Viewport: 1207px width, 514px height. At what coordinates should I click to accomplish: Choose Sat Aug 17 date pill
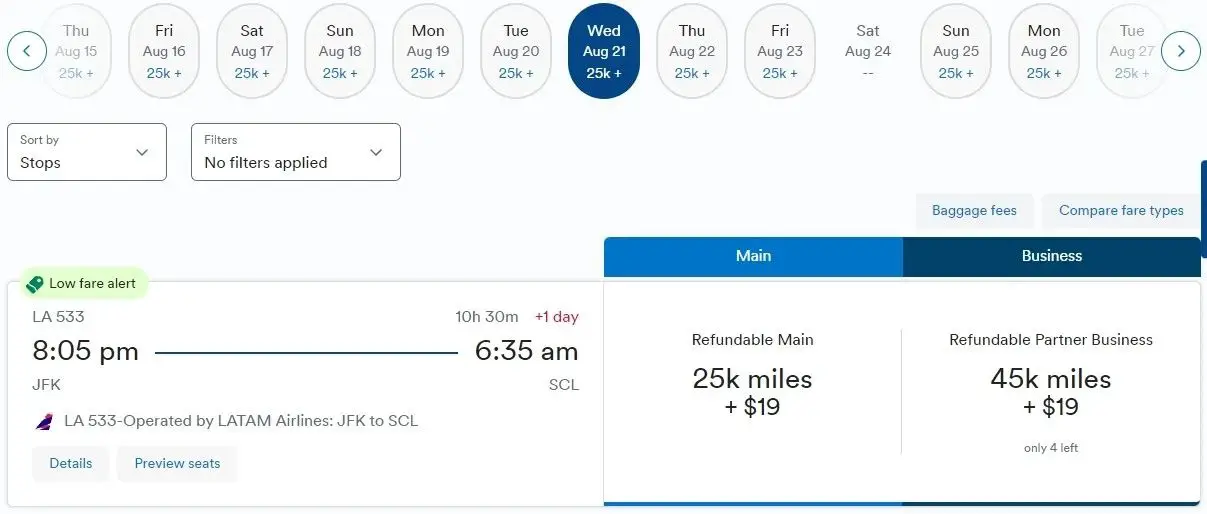tap(252, 51)
